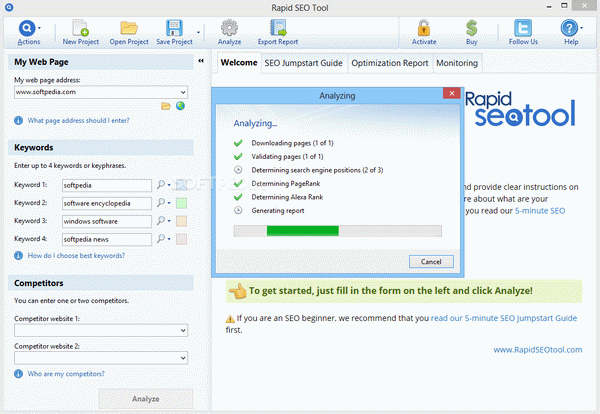Open 'What page address should I enter?' link
The height and width of the screenshot is (414, 600).
[x=78, y=121]
